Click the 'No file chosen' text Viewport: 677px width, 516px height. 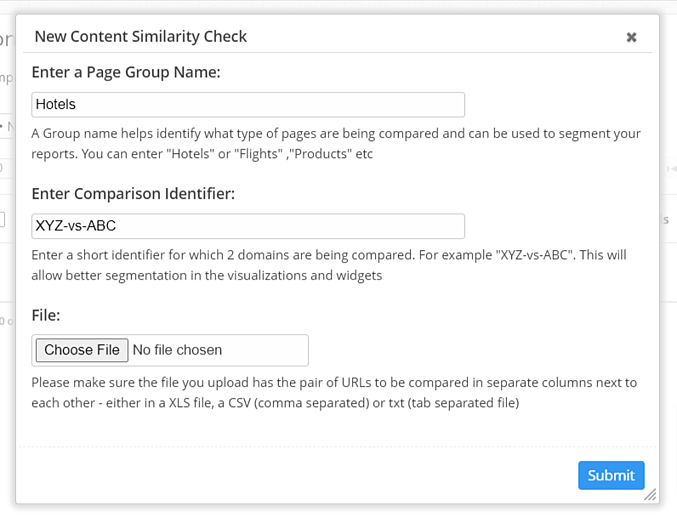[x=177, y=350]
